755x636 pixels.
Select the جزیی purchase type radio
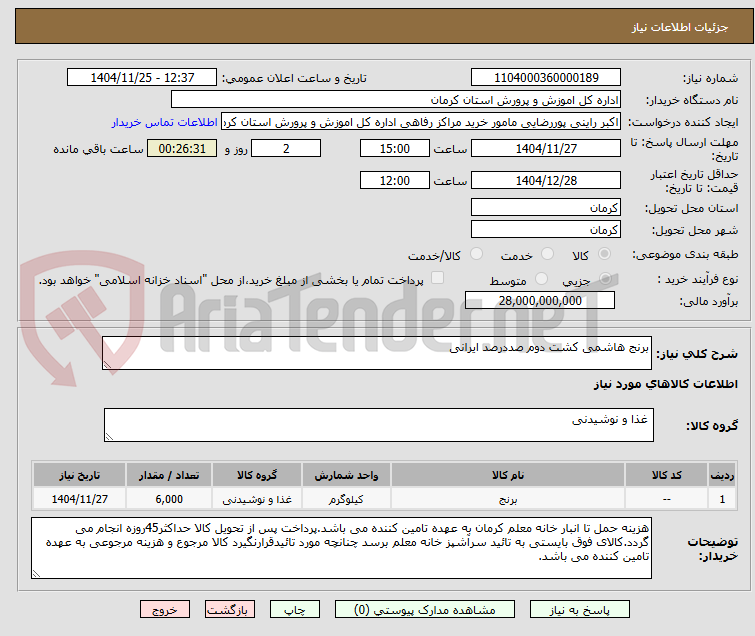(606, 278)
